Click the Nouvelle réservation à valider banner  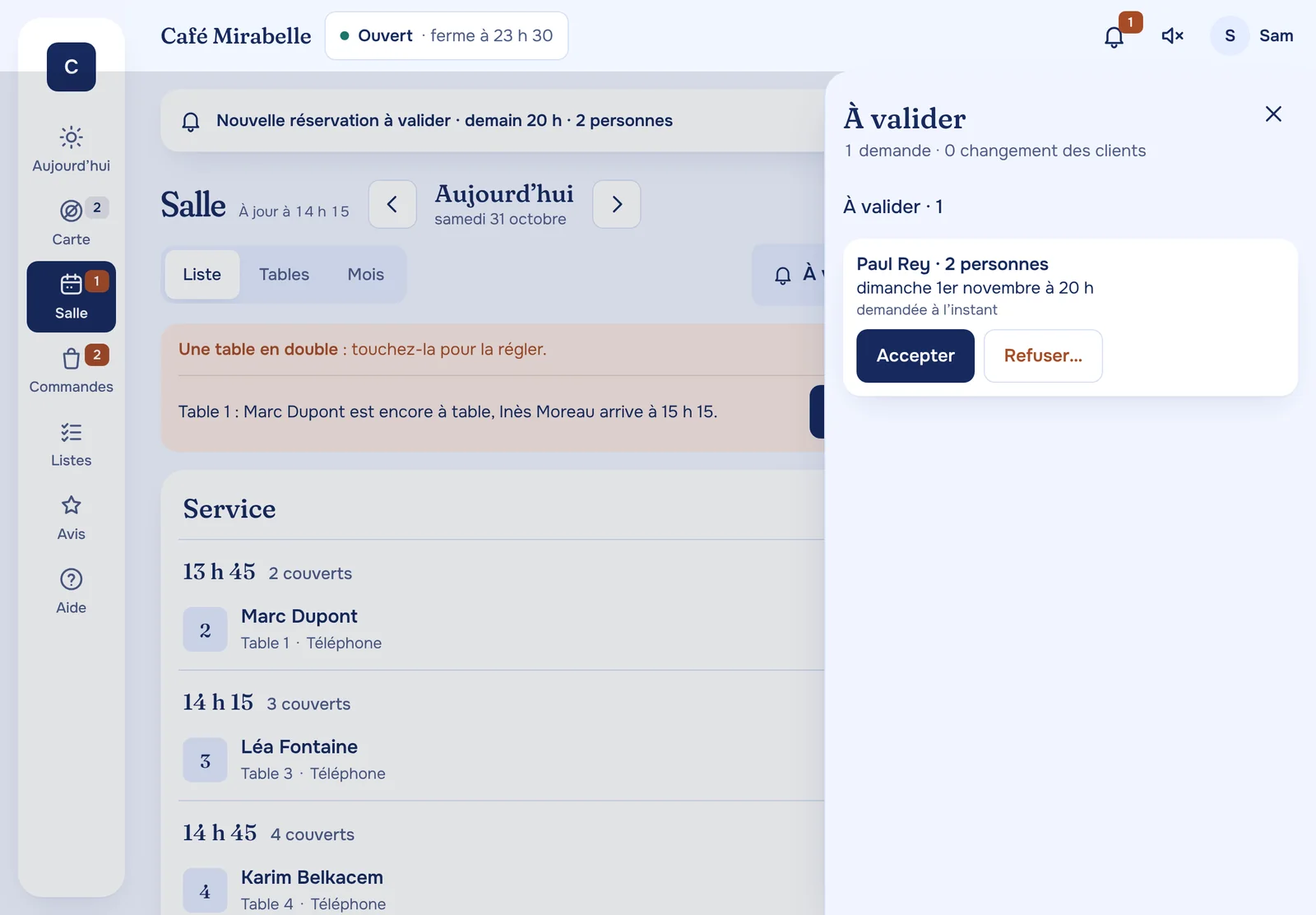click(x=493, y=121)
